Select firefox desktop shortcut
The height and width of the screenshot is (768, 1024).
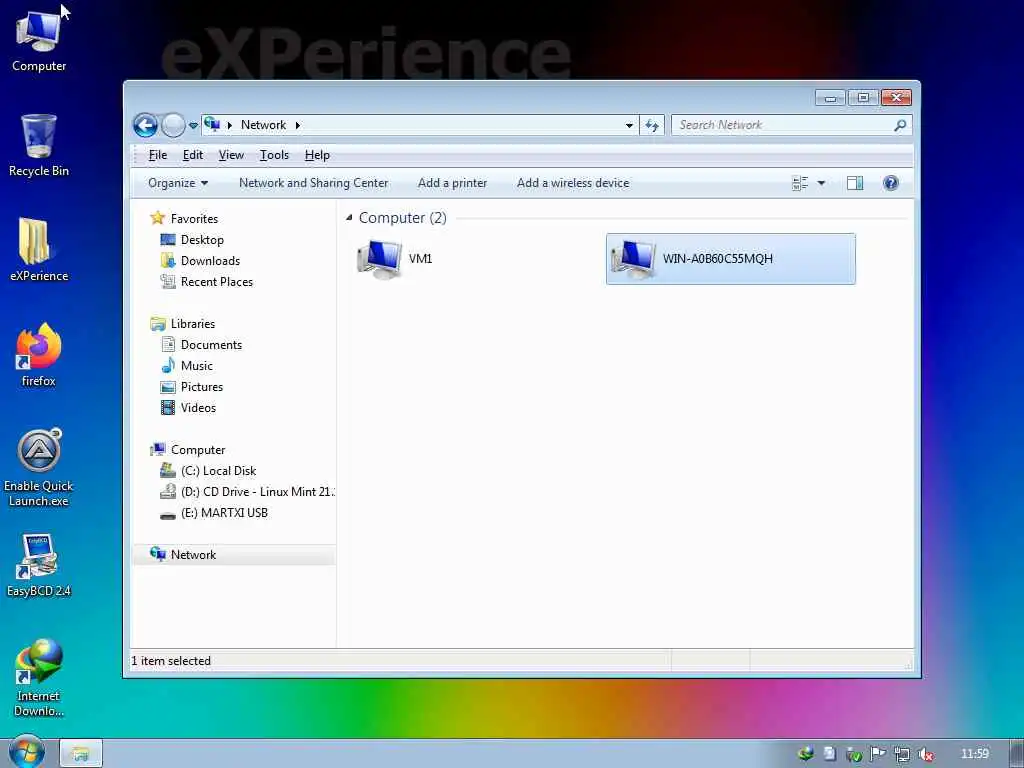[39, 356]
